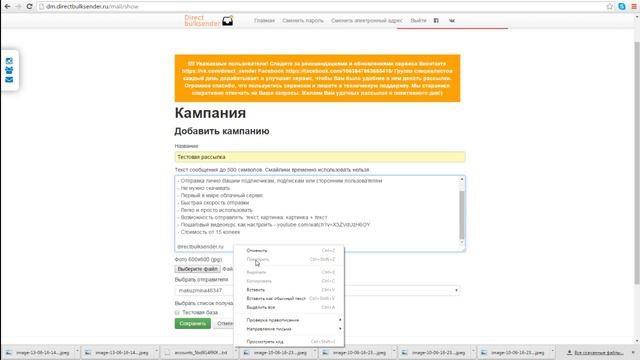This screenshot has width=640, height=360.
Task: Click the message textarea scrollbar thumb
Action: click(x=462, y=215)
